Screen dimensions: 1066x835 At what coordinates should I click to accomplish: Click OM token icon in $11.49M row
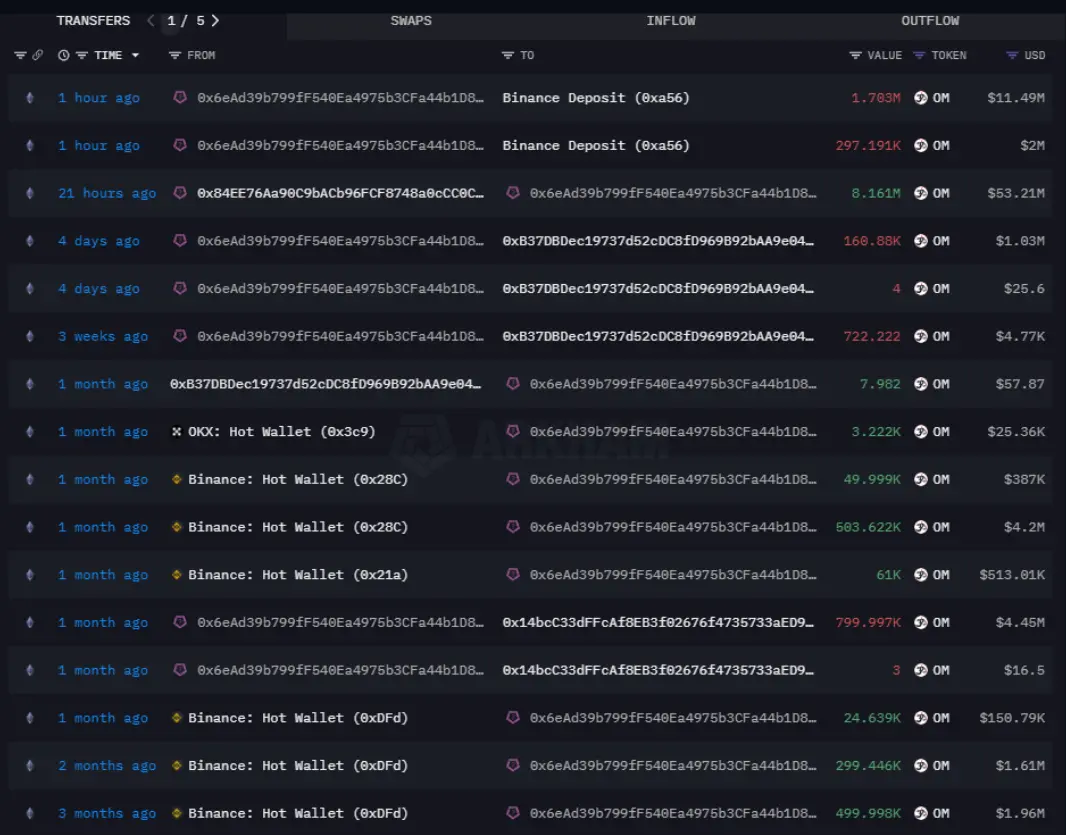(x=921, y=98)
